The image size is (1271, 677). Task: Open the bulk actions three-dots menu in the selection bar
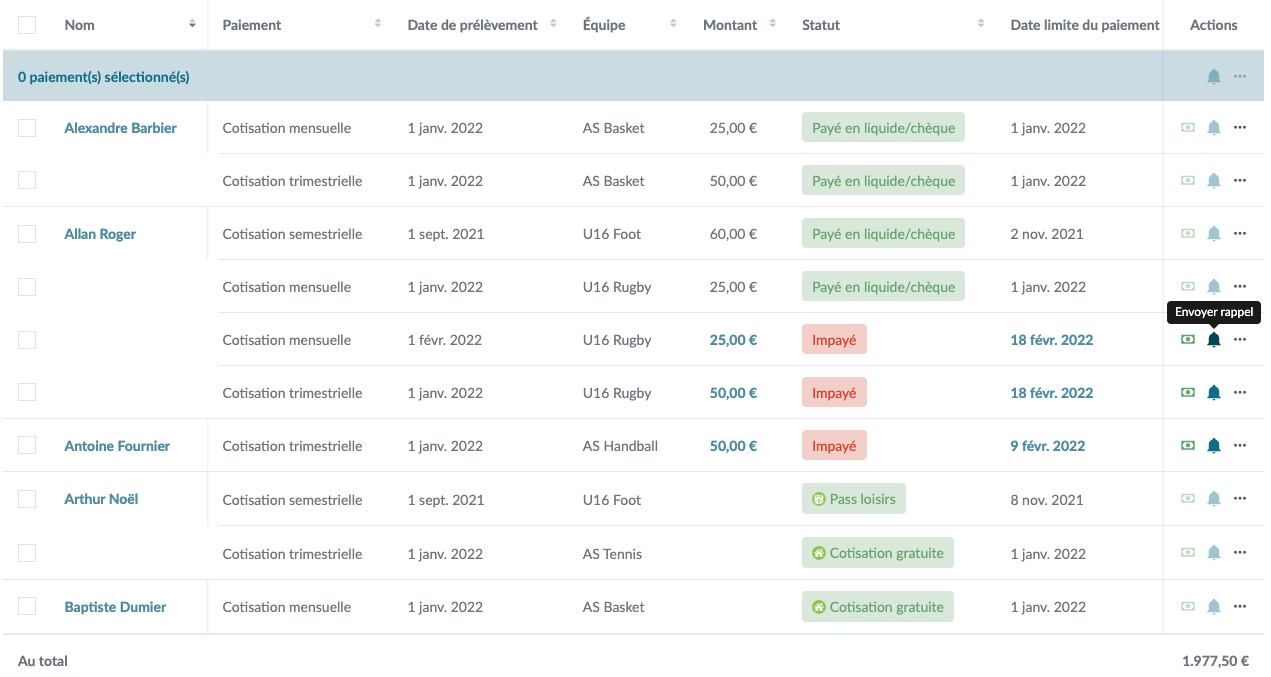pos(1240,77)
